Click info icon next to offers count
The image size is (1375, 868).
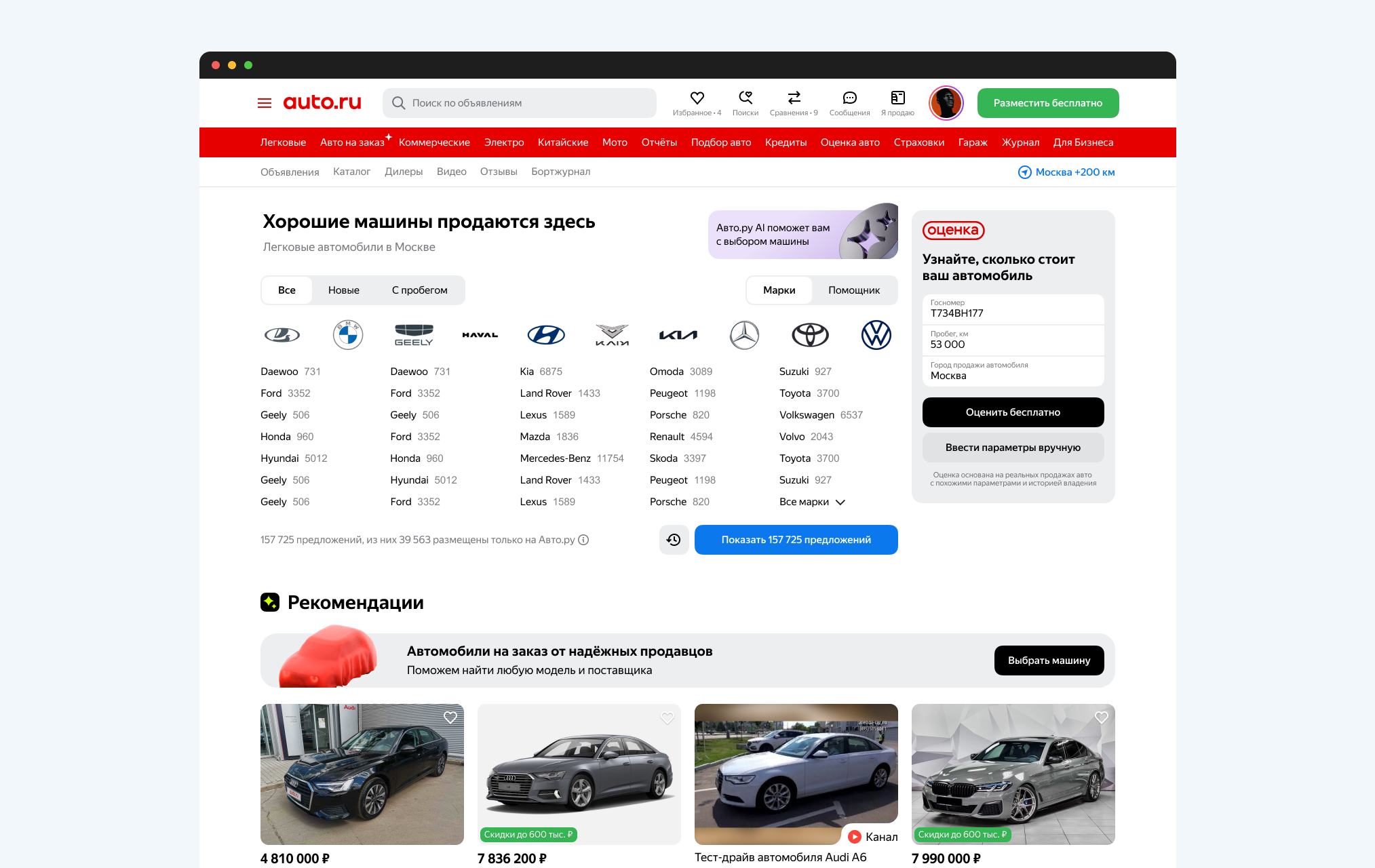(583, 540)
